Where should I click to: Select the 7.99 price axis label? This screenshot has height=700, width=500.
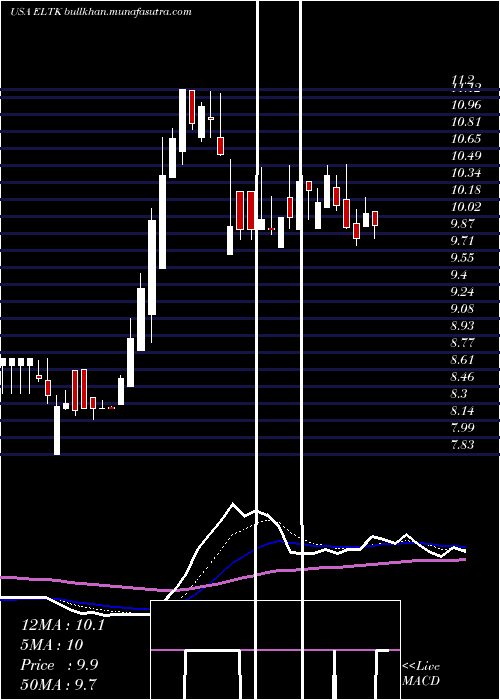coord(463,427)
